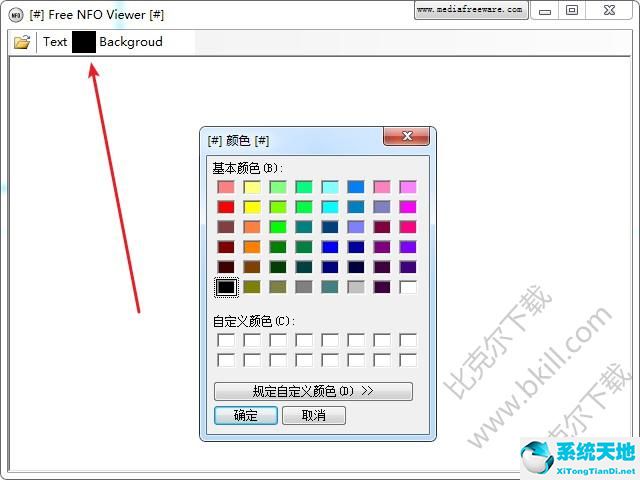Pick the bright blue swatch in first row
Viewport: 640px width, 480px height.
[x=356, y=187]
